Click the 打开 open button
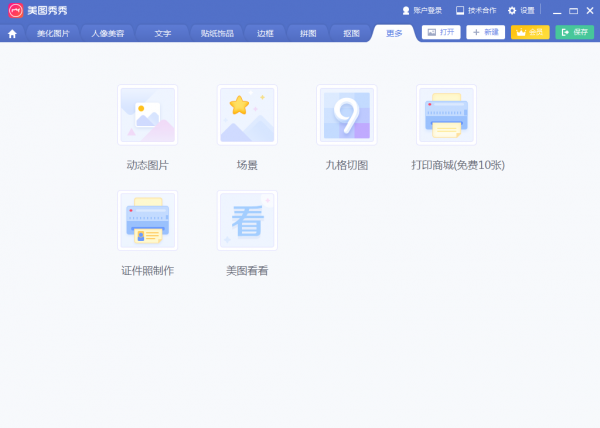 pyautogui.click(x=441, y=32)
